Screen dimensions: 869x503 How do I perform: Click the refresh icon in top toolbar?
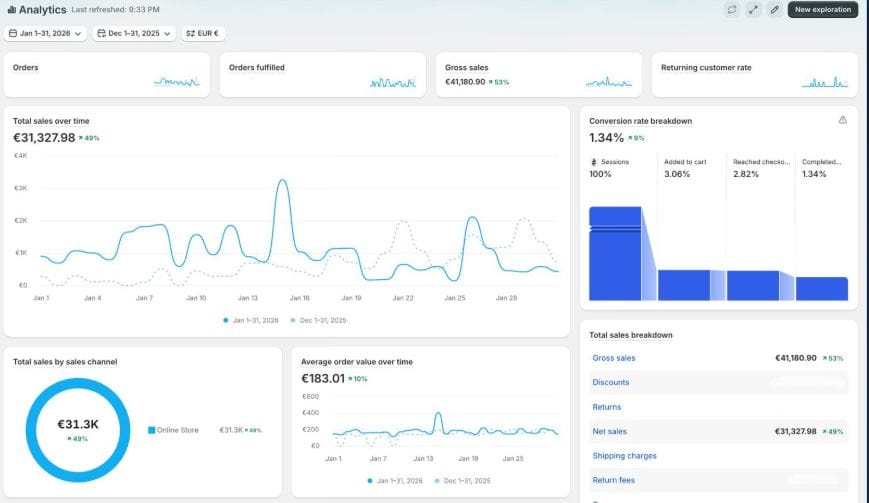tap(732, 9)
